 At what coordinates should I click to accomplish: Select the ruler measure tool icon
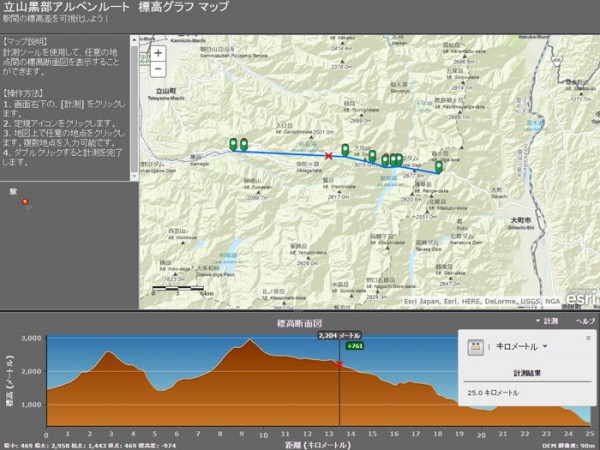[x=476, y=347]
